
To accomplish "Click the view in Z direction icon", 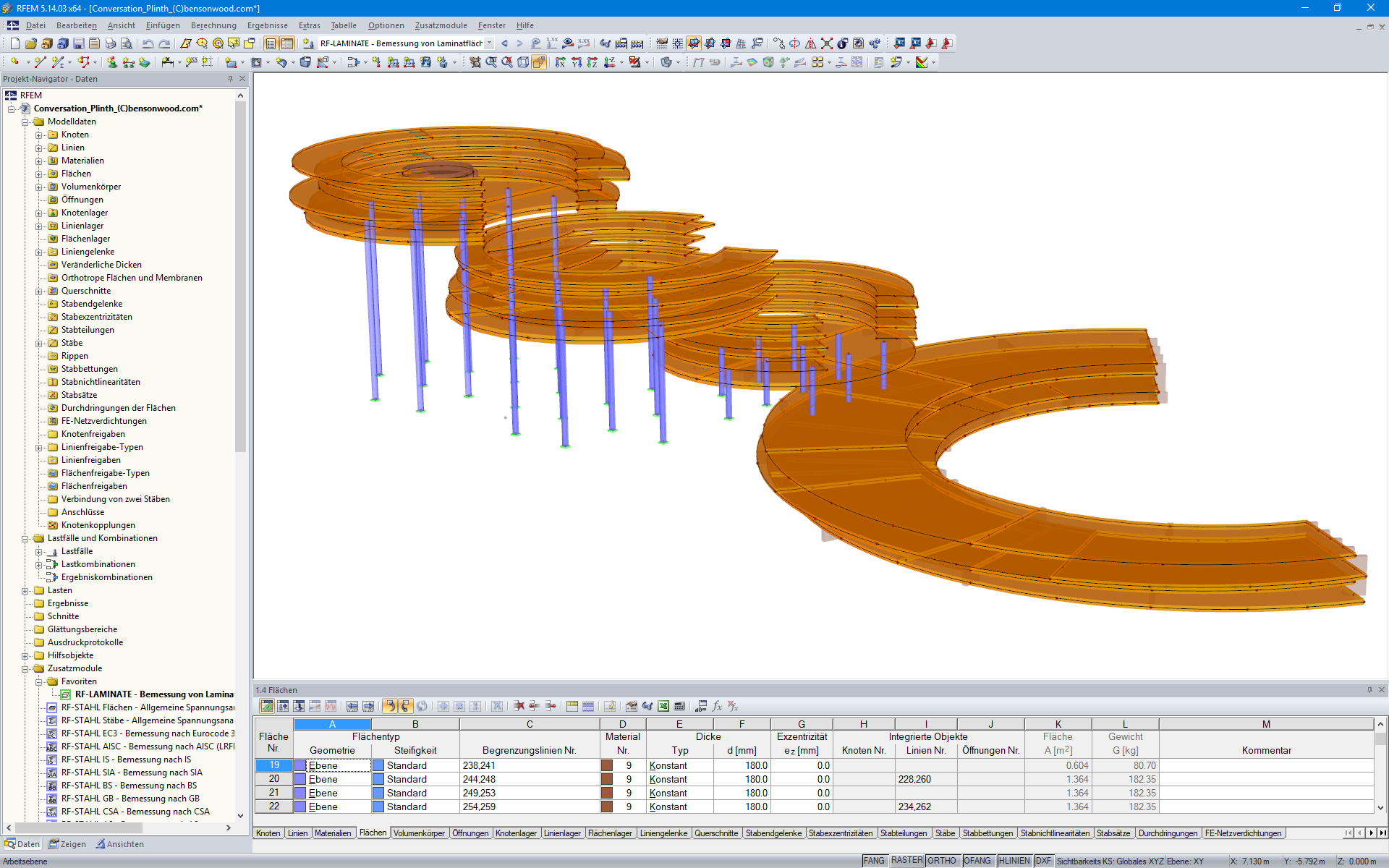I will pos(592,62).
